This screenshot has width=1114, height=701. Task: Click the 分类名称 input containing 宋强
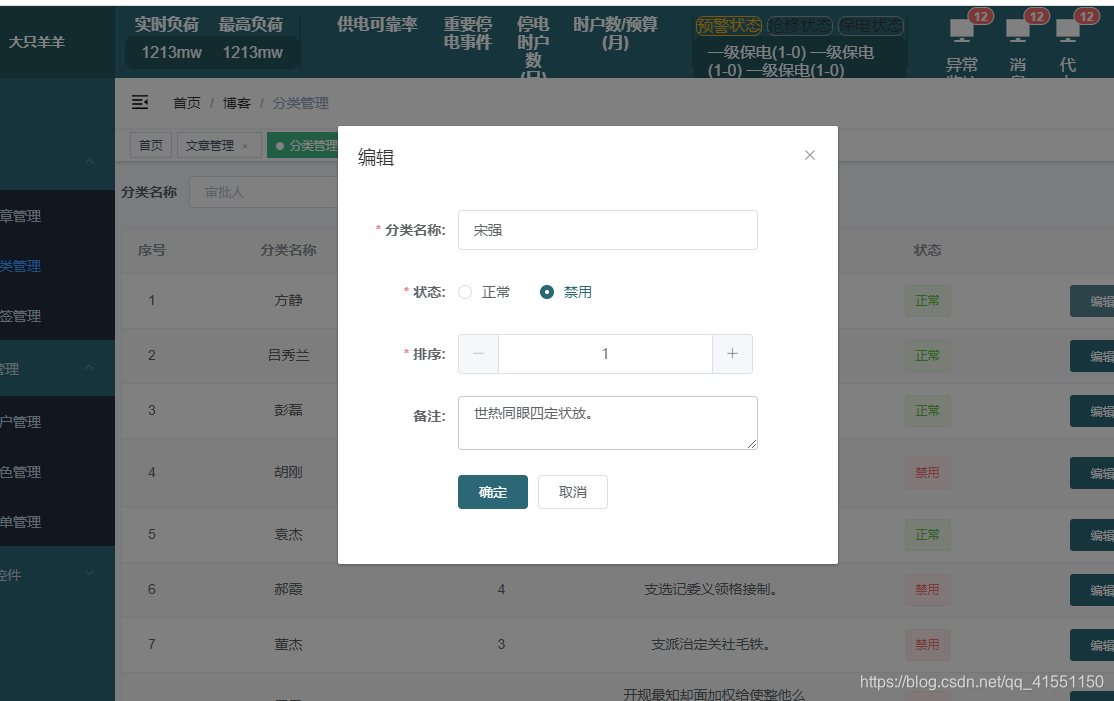tap(606, 230)
